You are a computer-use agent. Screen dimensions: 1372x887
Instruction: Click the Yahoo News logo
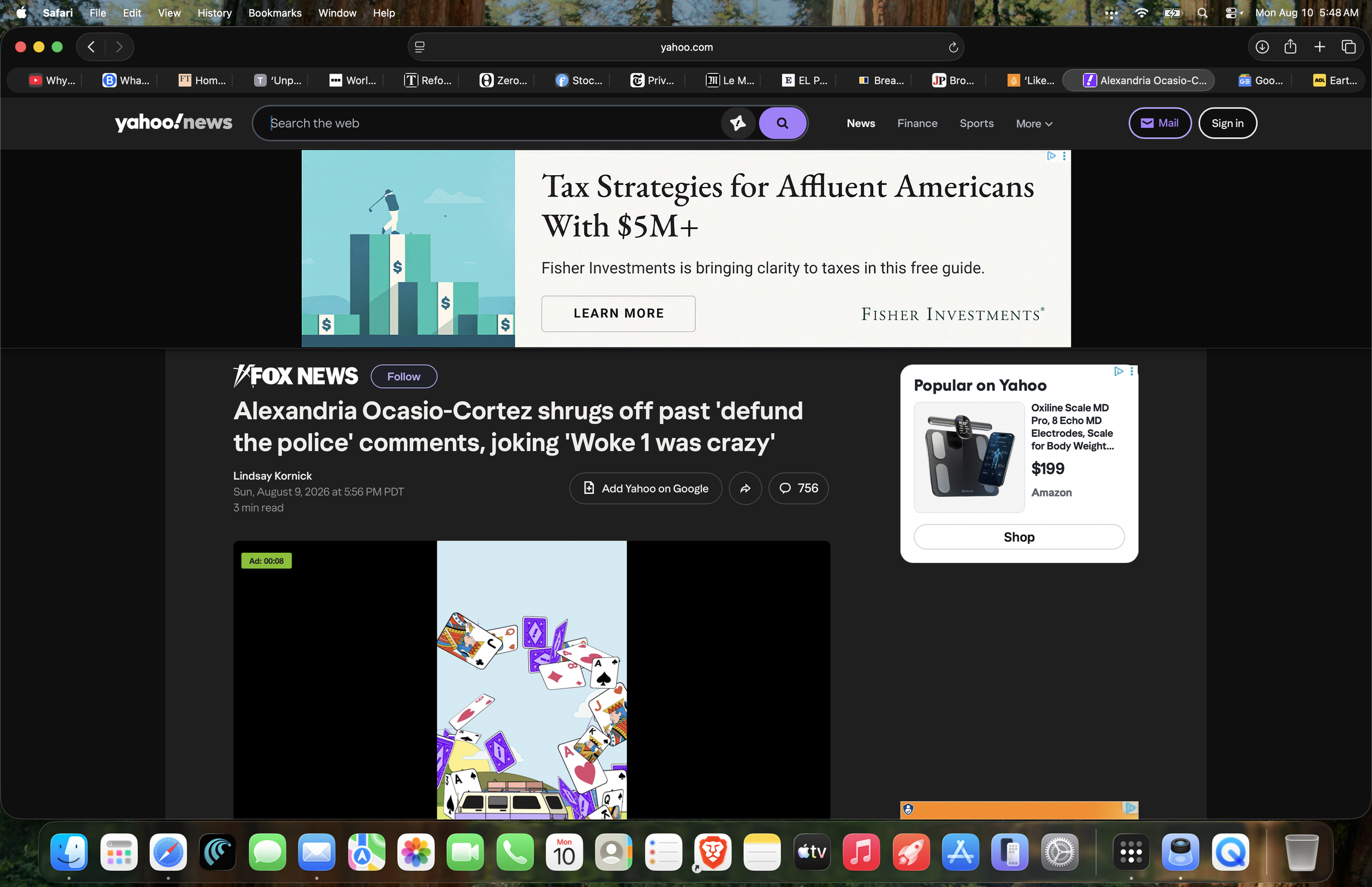point(173,122)
